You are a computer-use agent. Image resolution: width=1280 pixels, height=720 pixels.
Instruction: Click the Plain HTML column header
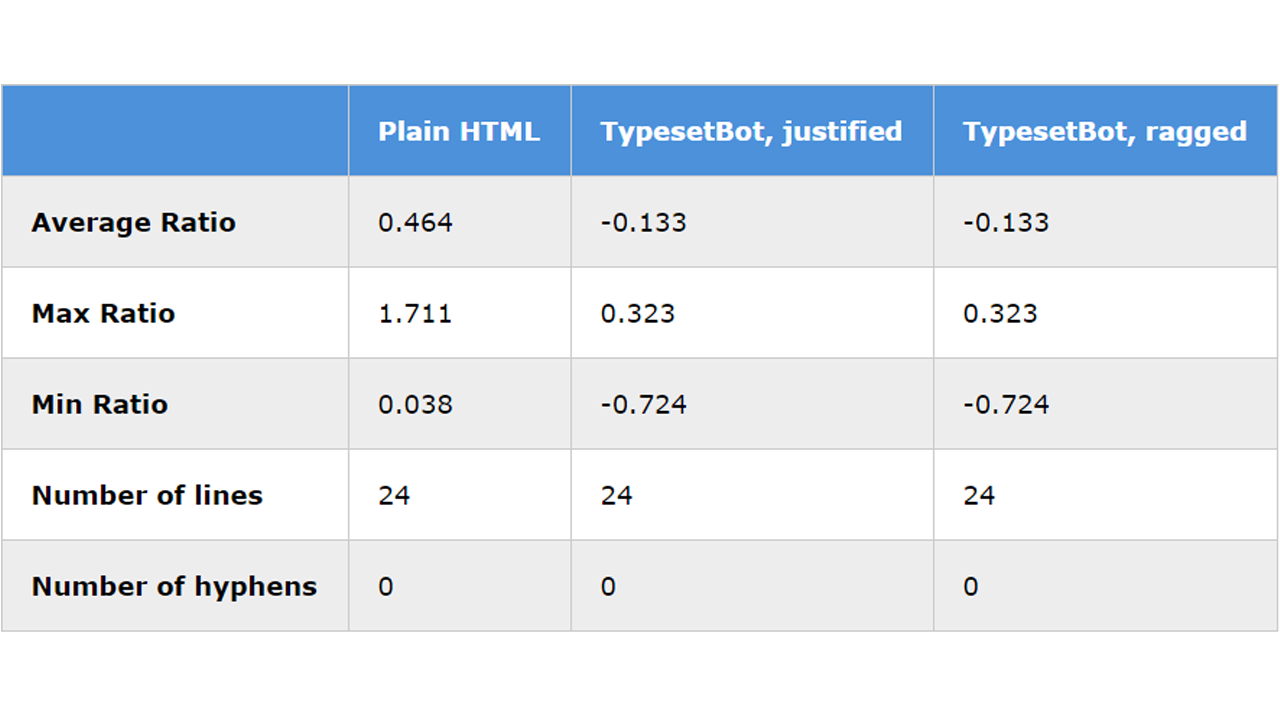(459, 131)
